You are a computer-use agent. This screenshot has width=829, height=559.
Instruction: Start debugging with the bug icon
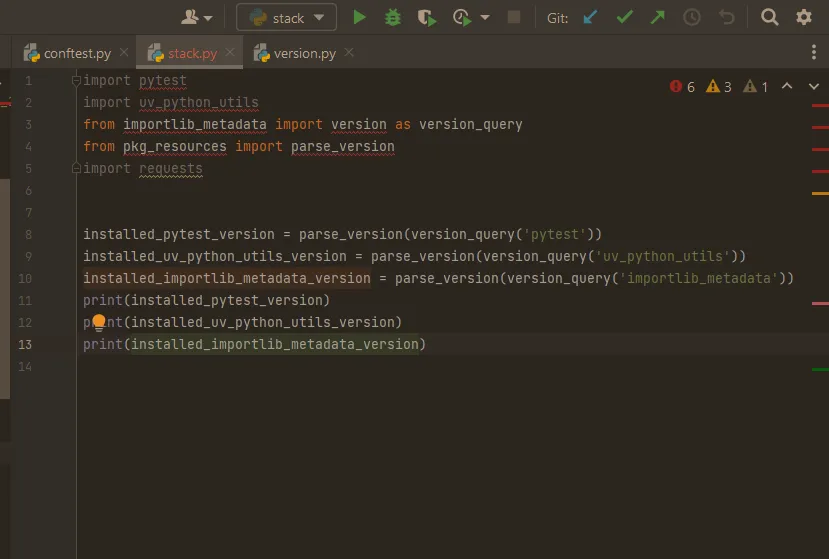(x=392, y=17)
